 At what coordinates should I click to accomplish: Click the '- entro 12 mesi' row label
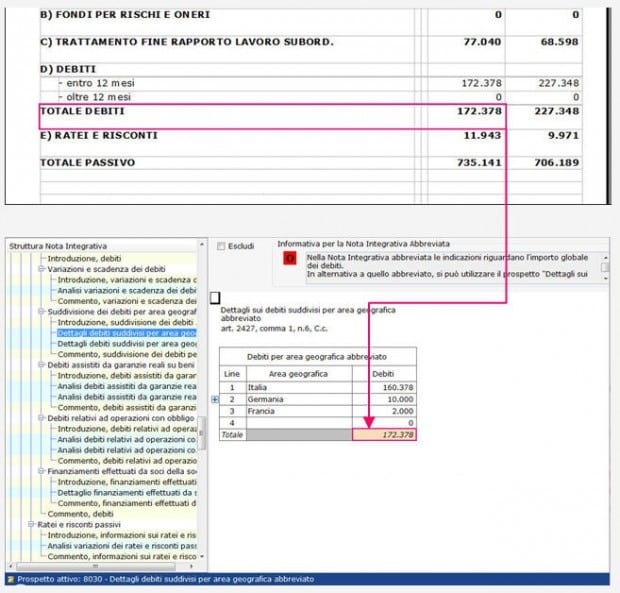(96, 83)
